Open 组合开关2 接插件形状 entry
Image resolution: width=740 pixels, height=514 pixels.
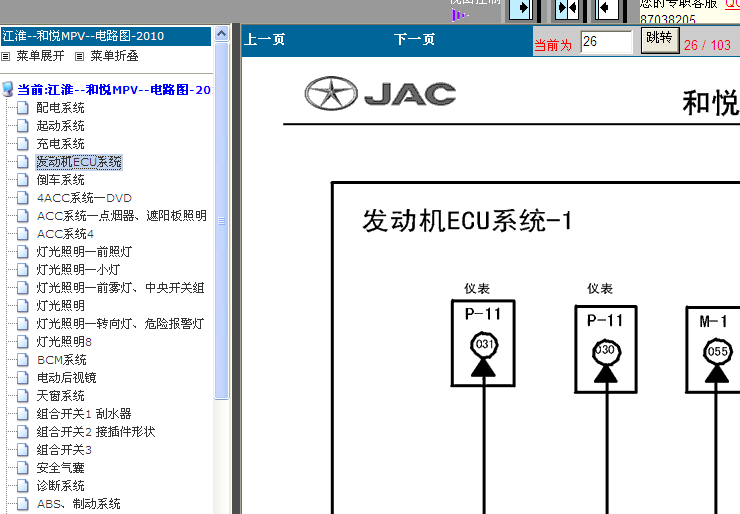click(x=96, y=431)
